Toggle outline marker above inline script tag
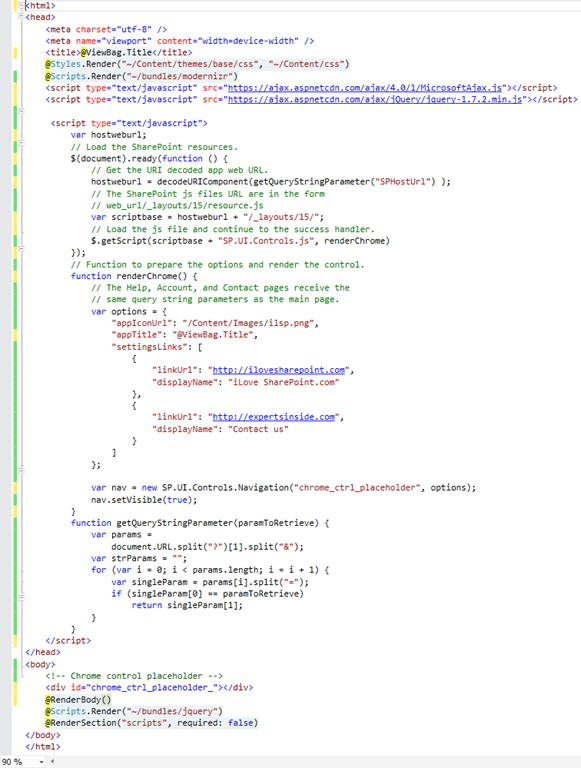 click(x=21, y=111)
